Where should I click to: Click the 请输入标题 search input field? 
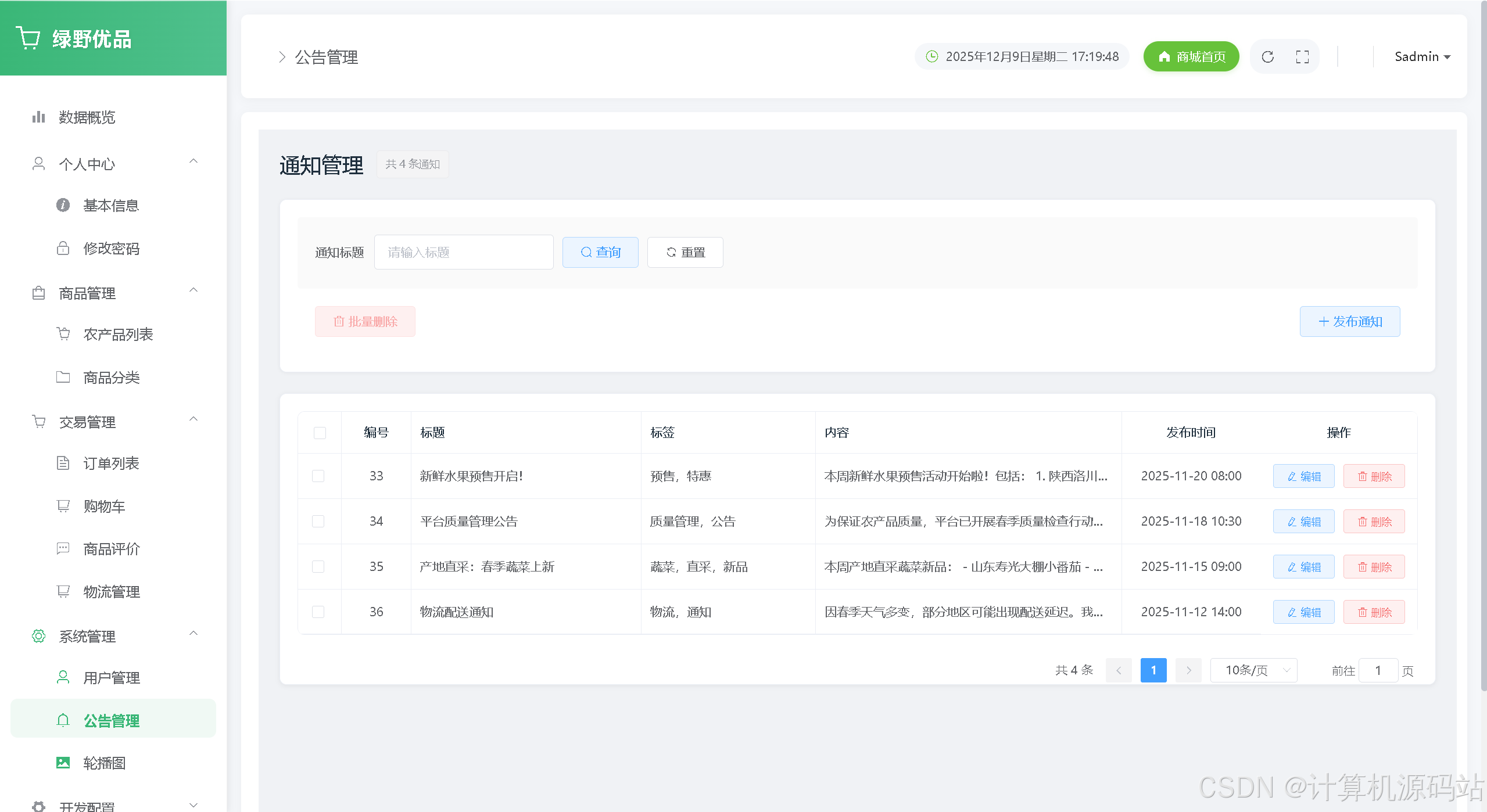coord(463,253)
